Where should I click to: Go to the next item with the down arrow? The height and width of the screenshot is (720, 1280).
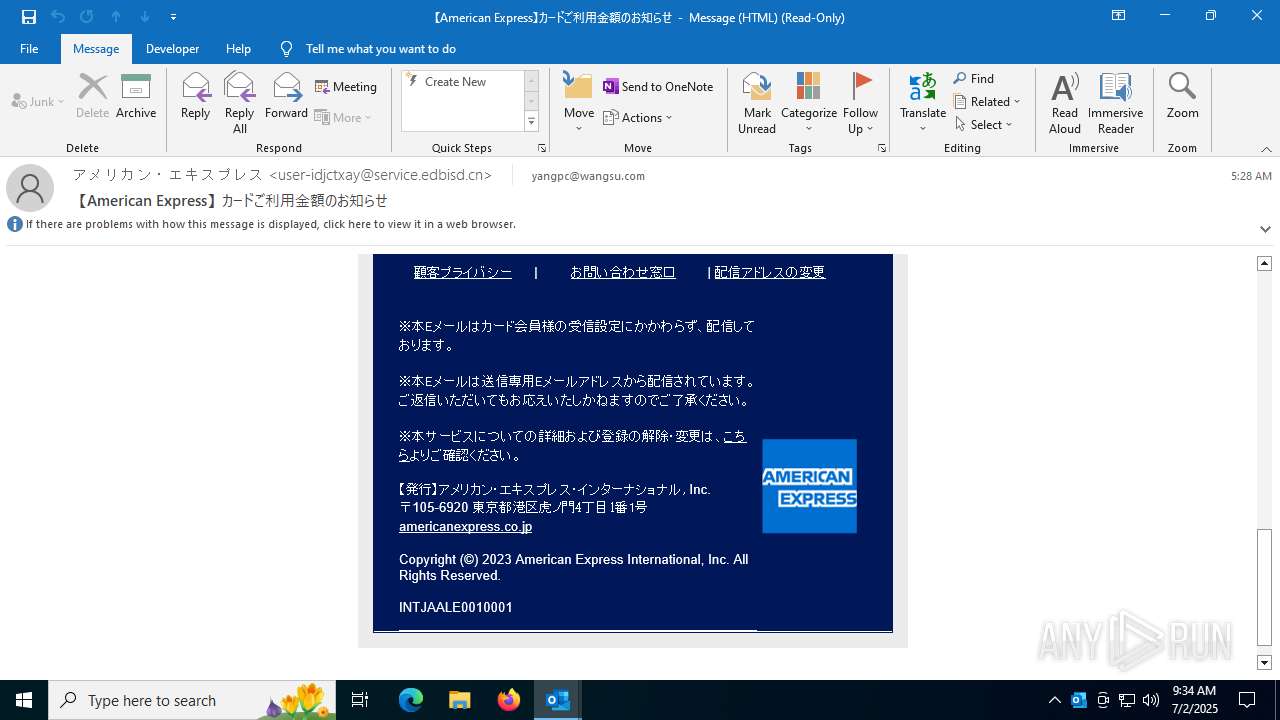click(x=145, y=17)
